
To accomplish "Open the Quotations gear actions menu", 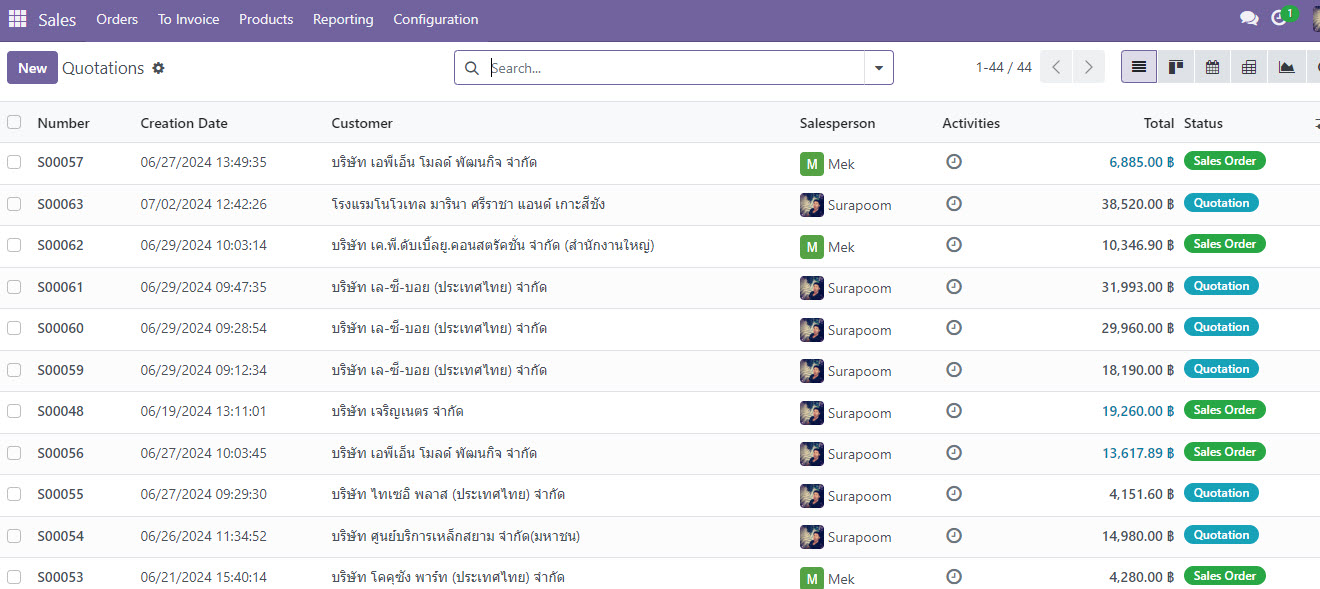I will tap(158, 68).
